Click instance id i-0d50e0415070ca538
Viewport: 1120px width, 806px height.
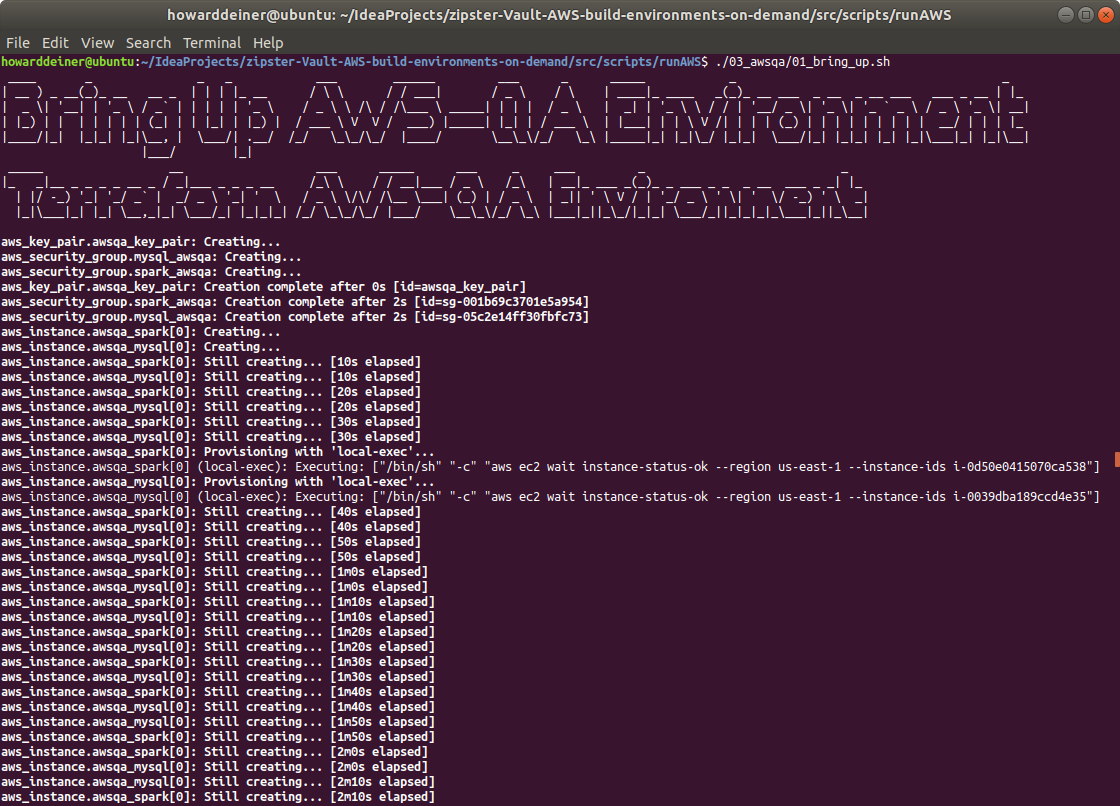tap(1019, 467)
